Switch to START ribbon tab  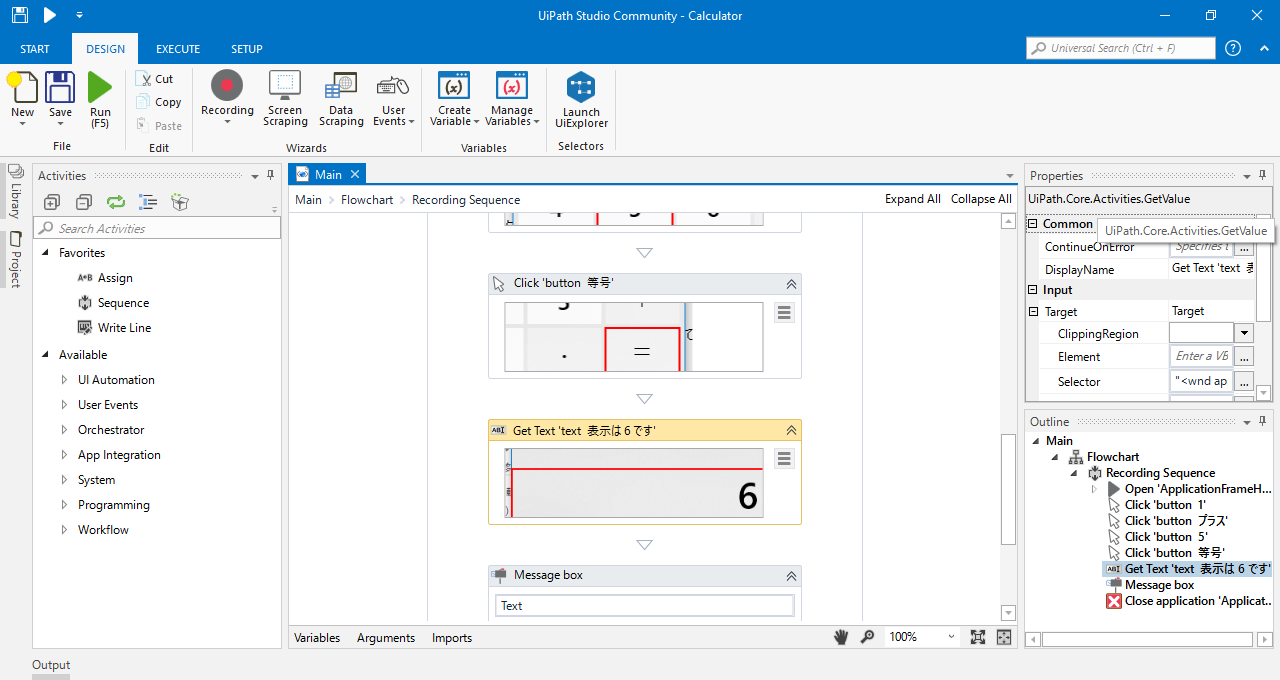pyautogui.click(x=35, y=49)
